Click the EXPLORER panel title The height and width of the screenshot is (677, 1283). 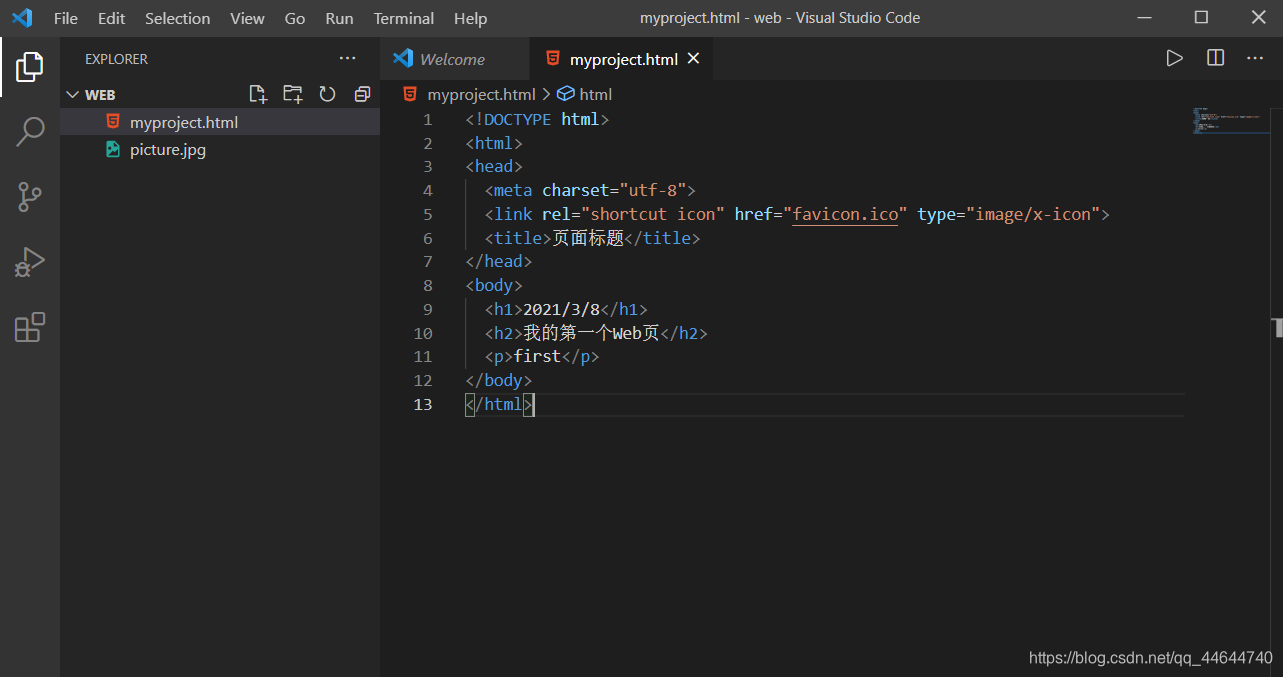[x=116, y=59]
